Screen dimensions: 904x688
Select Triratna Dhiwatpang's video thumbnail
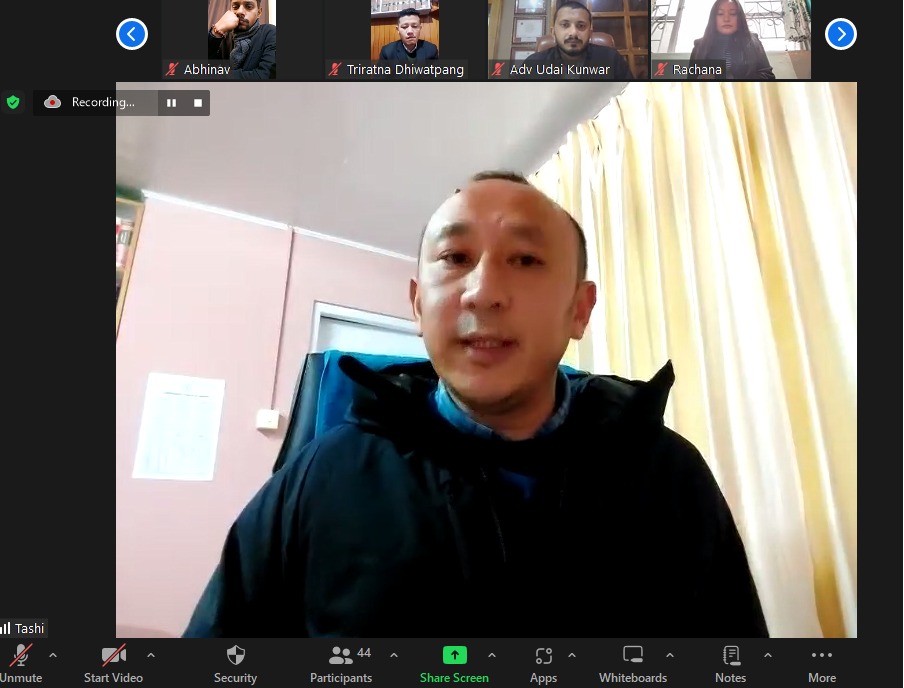click(405, 39)
